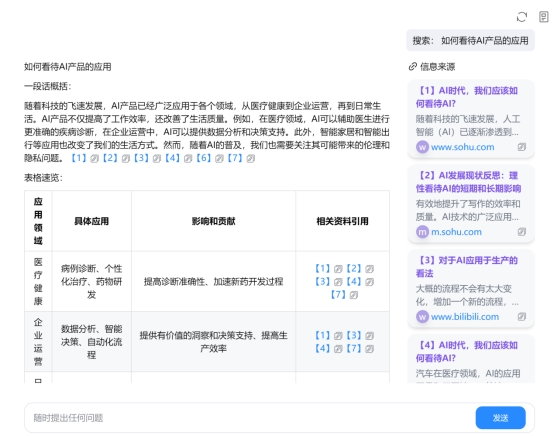Click citation【3】in the 企业运营 table row
Image resolution: width=554 pixels, height=436 pixels.
click(x=354, y=335)
